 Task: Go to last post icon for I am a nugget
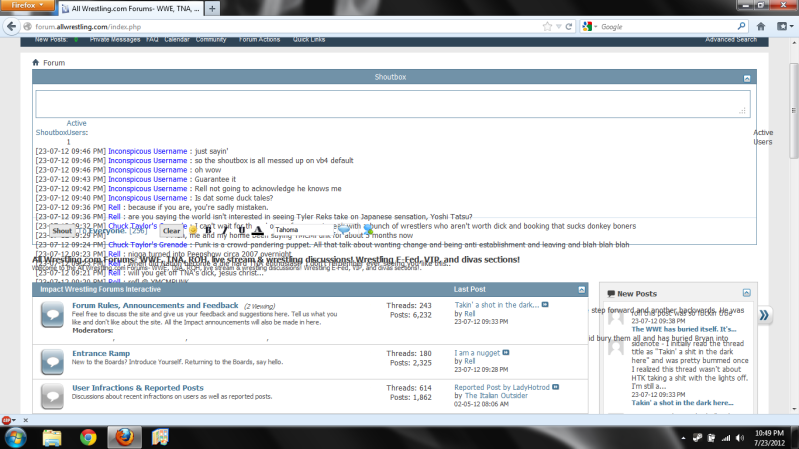coord(505,353)
